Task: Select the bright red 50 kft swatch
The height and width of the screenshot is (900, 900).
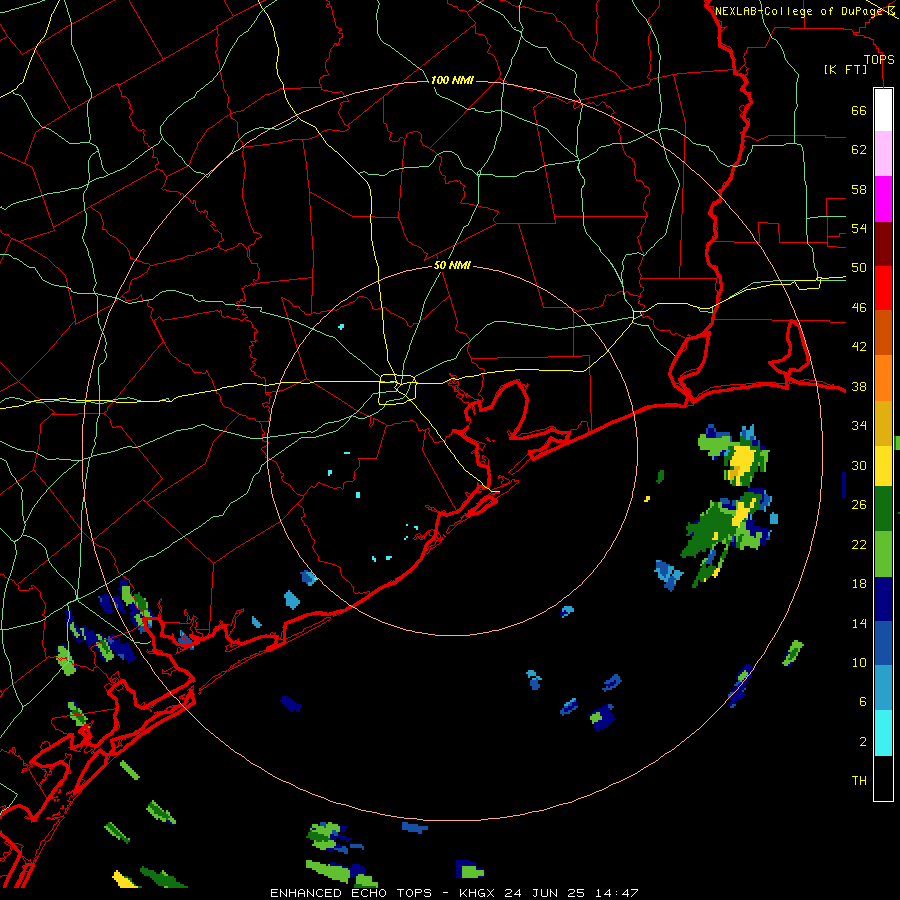Action: pos(883,288)
